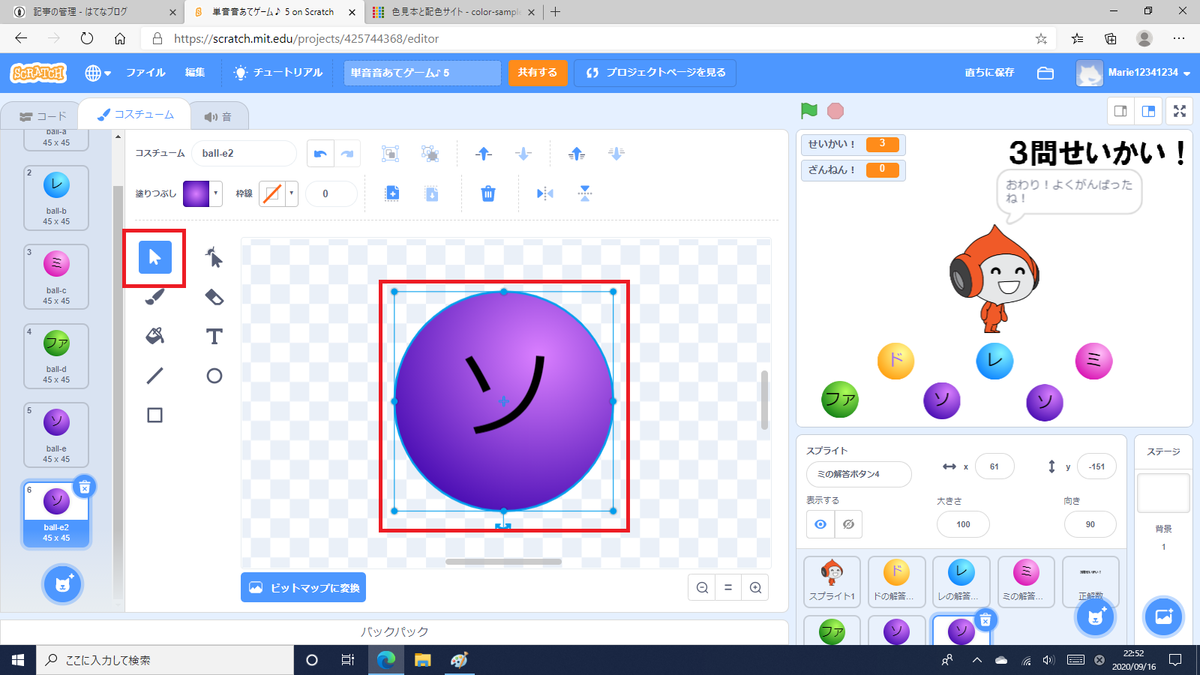Move selection forward one layer
This screenshot has width=1200, height=675.
[x=484, y=154]
